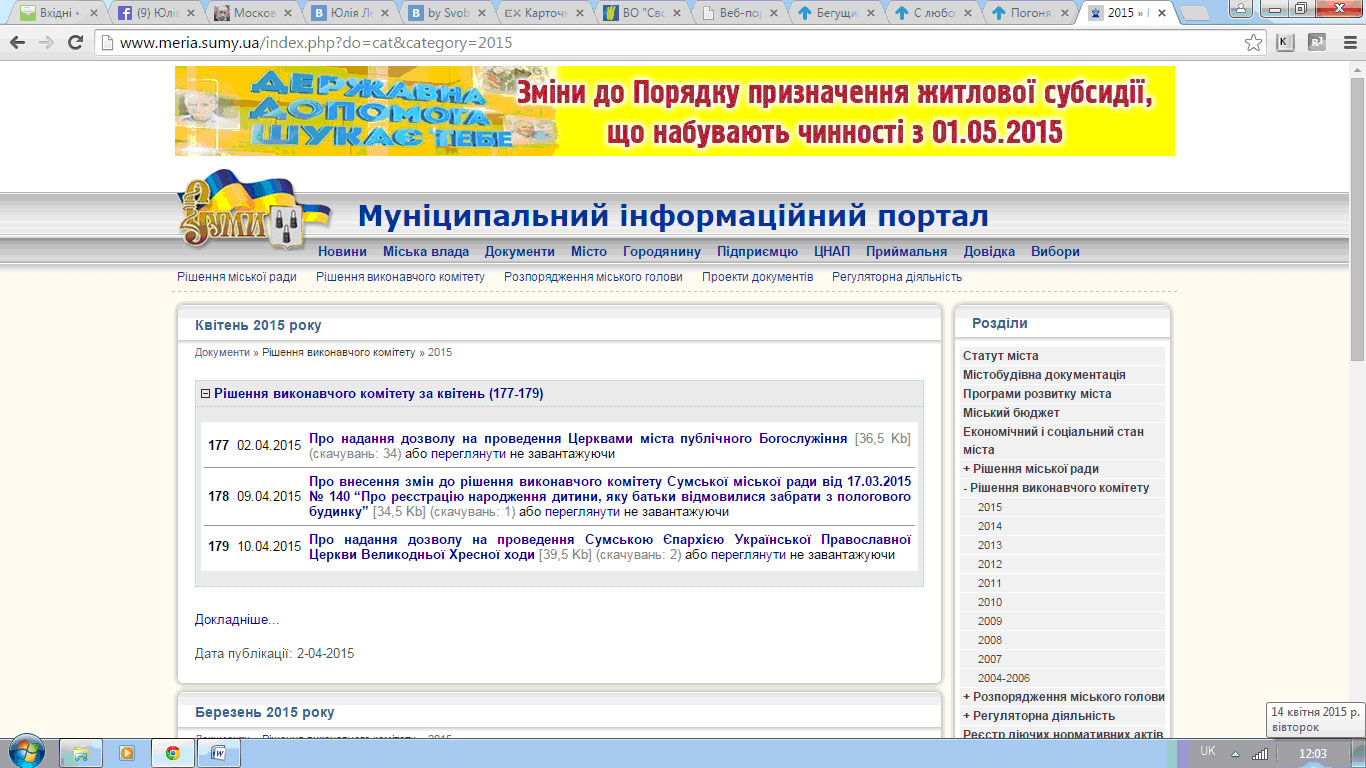The height and width of the screenshot is (768, 1366).
Task: Go to 'Розпорядження міського голови' submenu link
Action: coord(593,277)
